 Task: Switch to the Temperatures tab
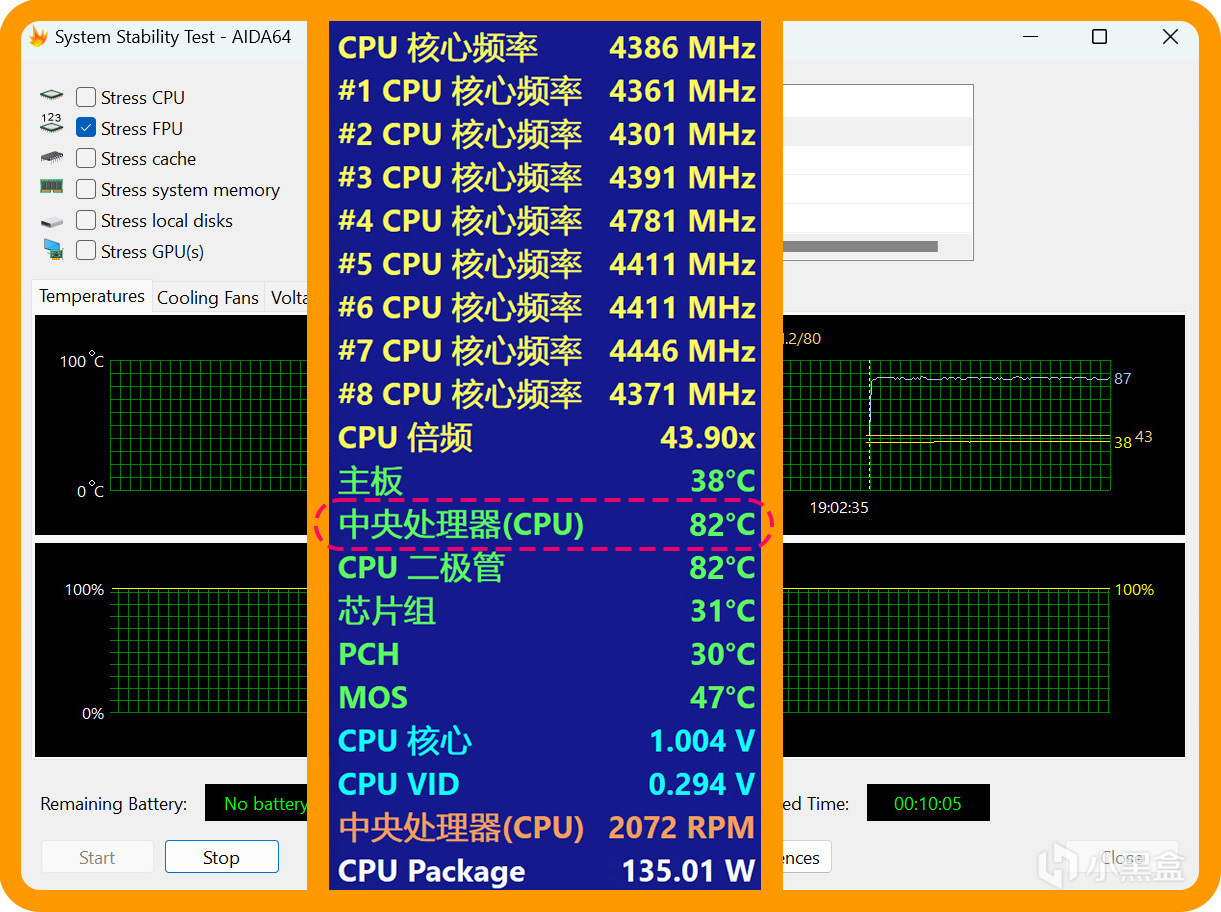[x=92, y=296]
